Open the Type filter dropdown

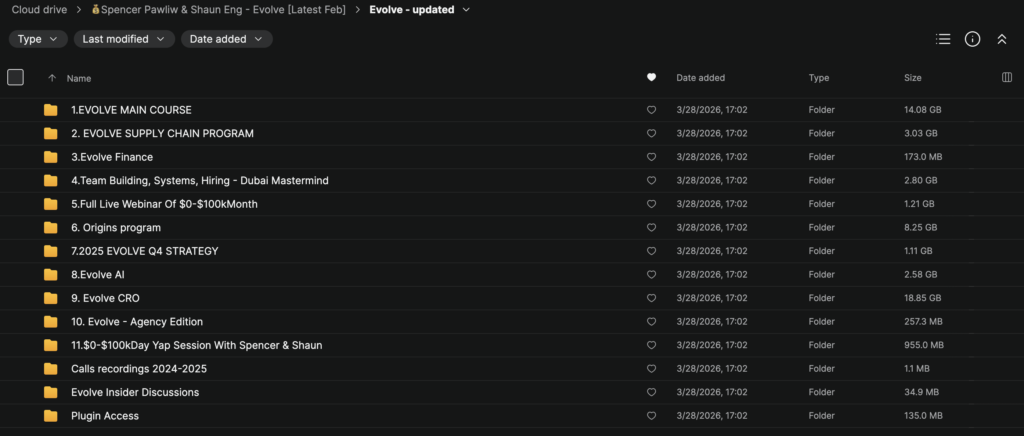pos(38,39)
